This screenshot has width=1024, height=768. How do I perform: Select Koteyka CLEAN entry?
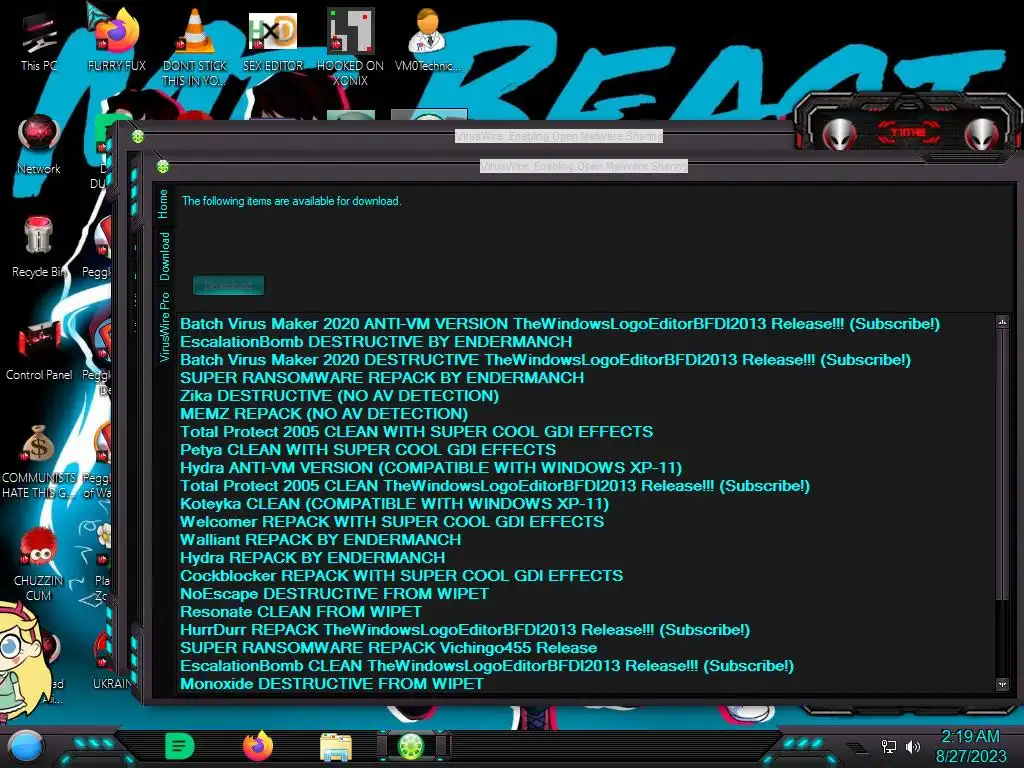[394, 504]
